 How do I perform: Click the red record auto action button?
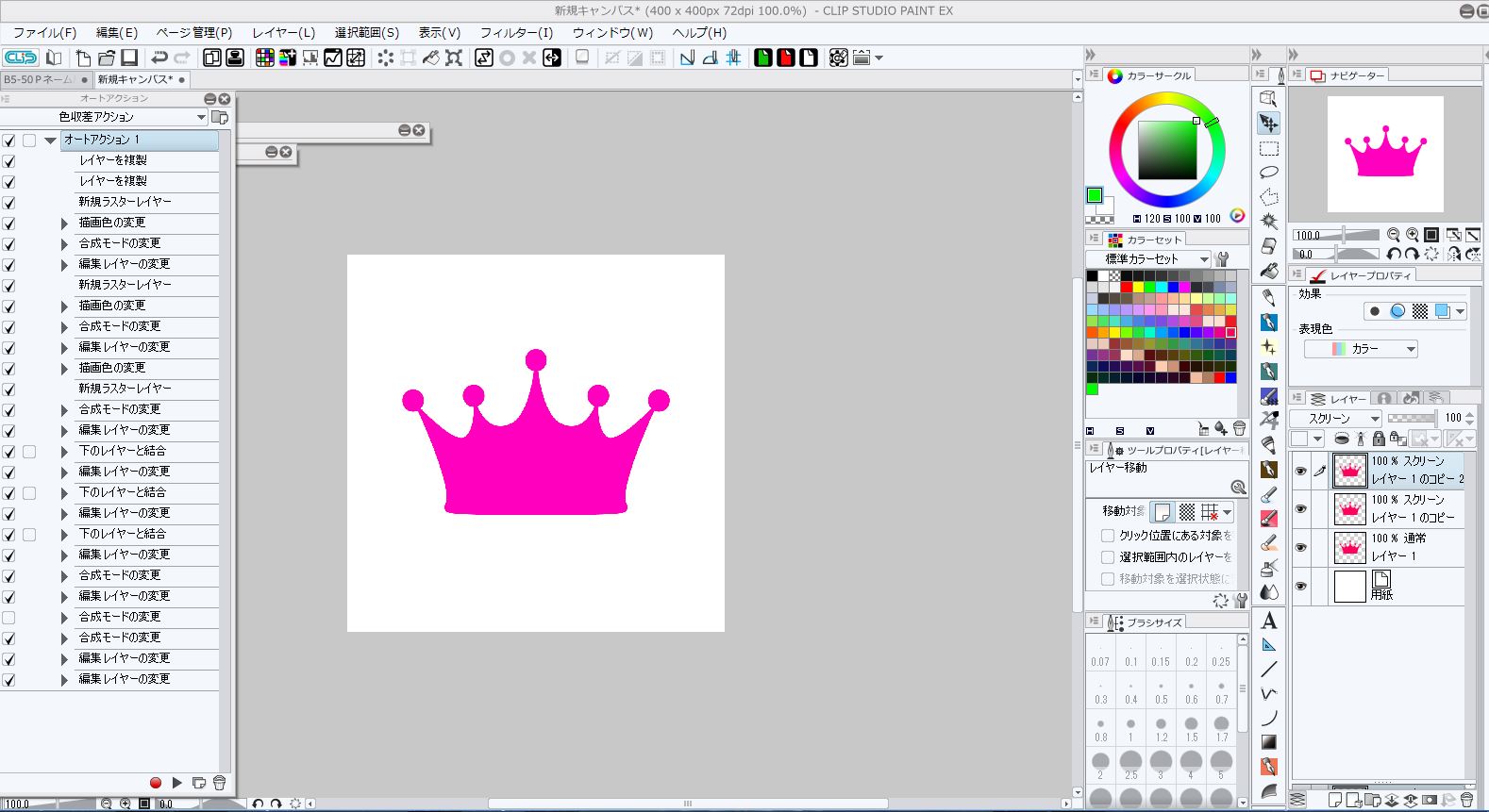(156, 783)
